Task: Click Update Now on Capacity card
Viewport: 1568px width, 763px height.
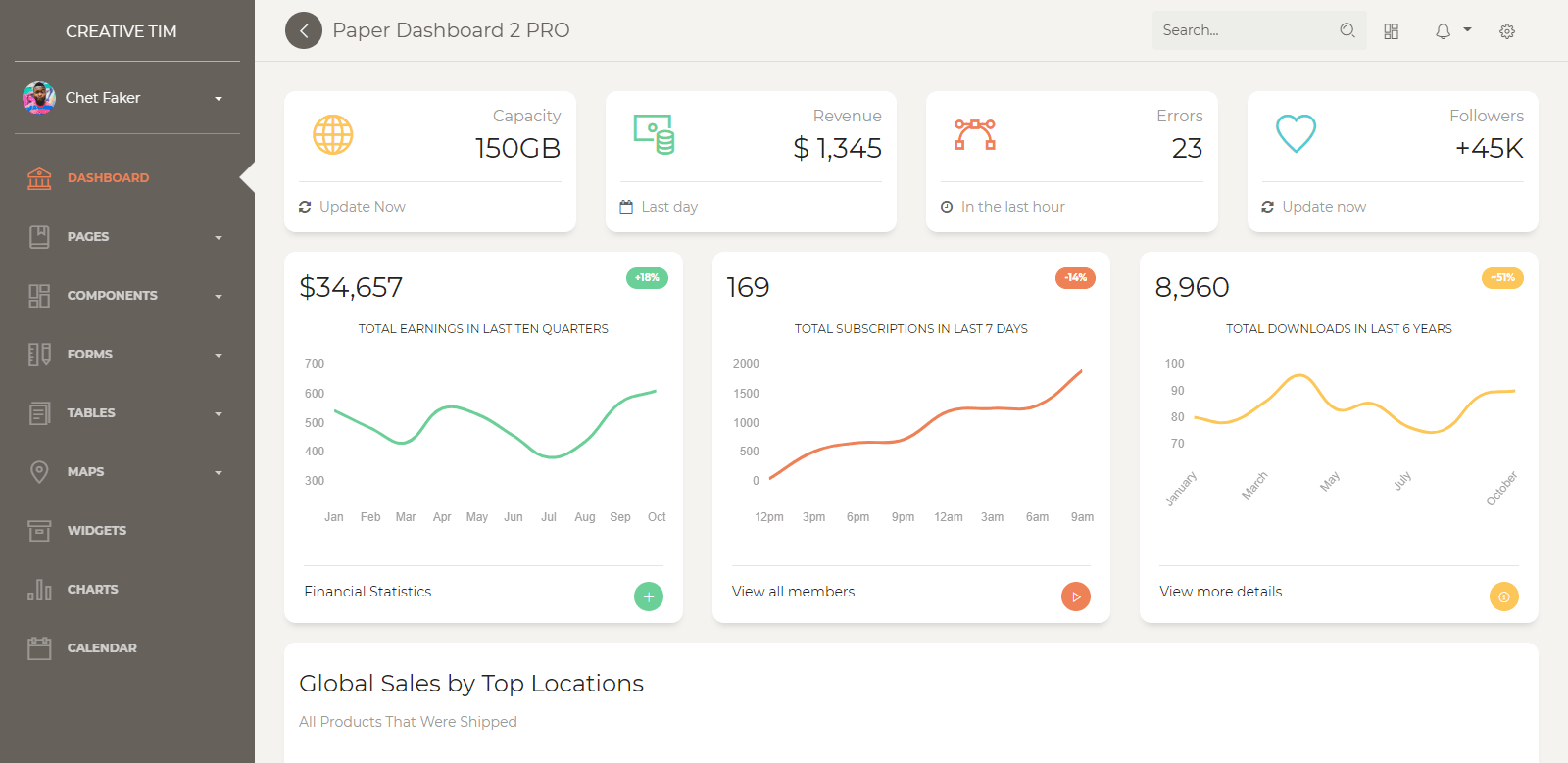Action: [363, 207]
